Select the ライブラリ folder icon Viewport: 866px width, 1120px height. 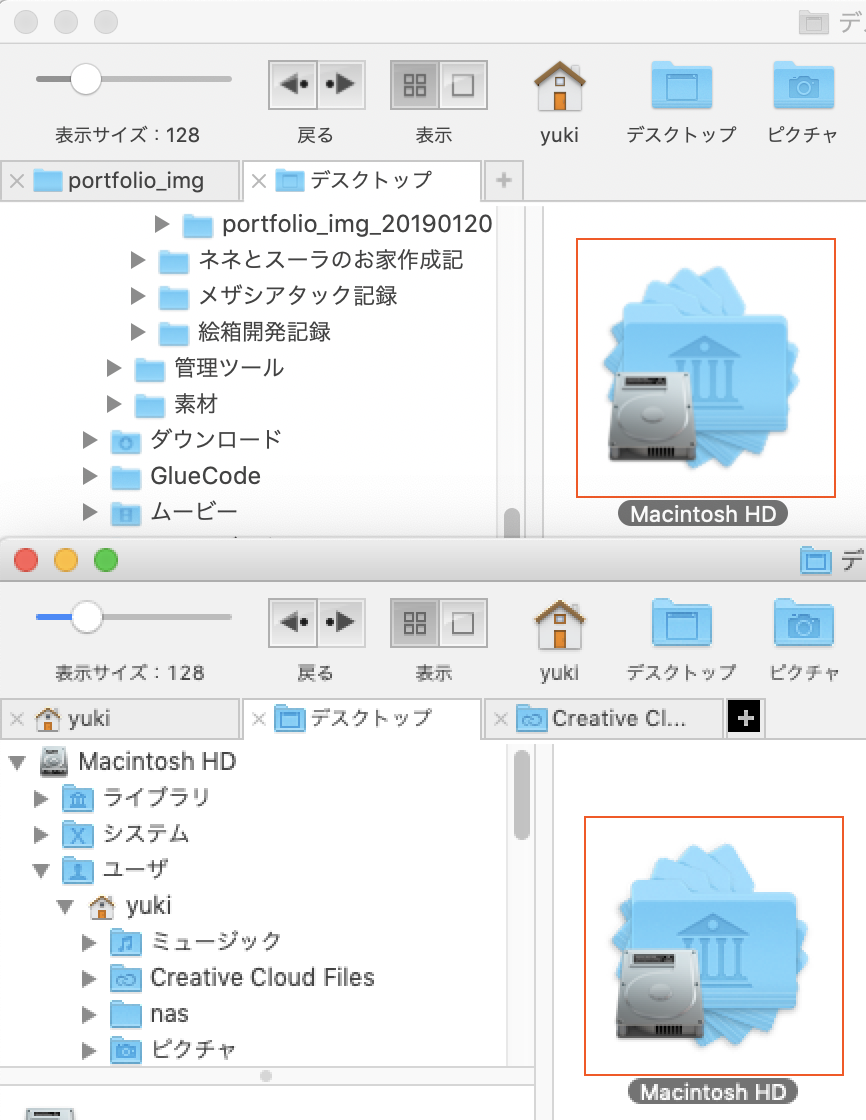[78, 799]
